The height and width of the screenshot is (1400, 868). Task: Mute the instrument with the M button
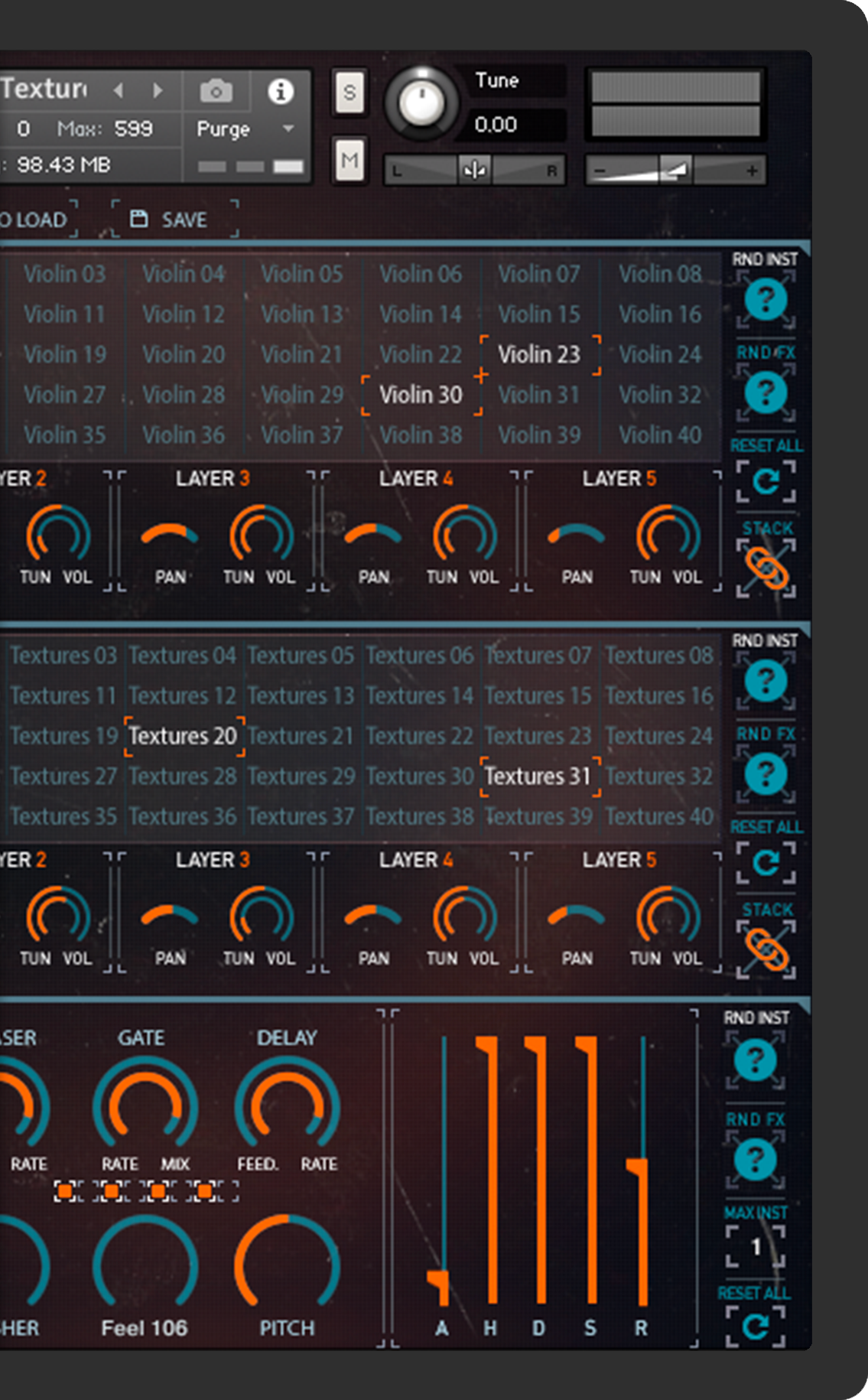tap(349, 160)
